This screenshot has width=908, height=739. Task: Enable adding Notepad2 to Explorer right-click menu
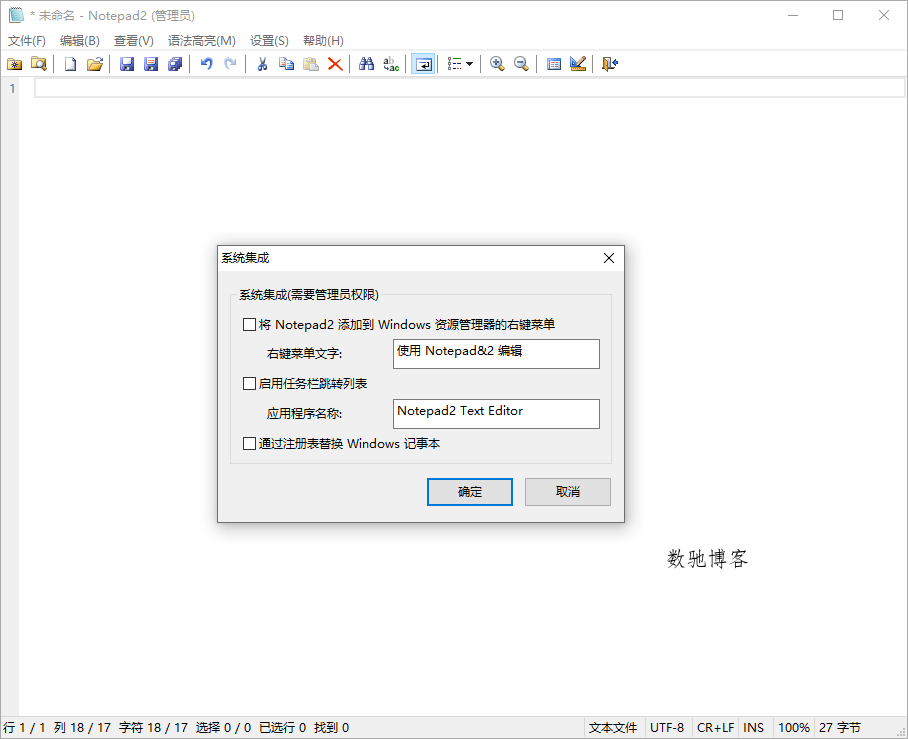point(249,324)
